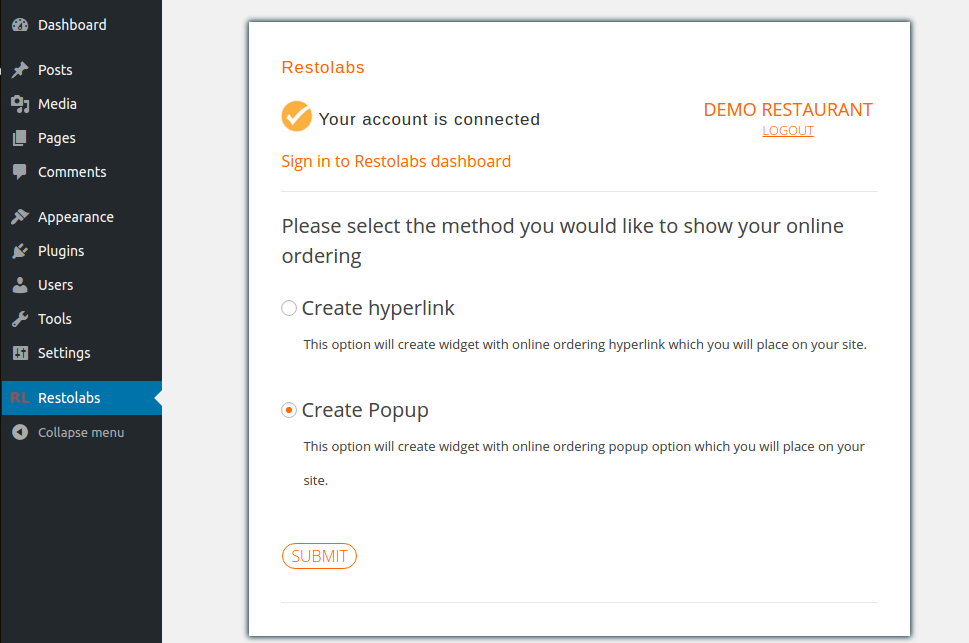Click the Appearance paintbrush icon

tap(20, 217)
